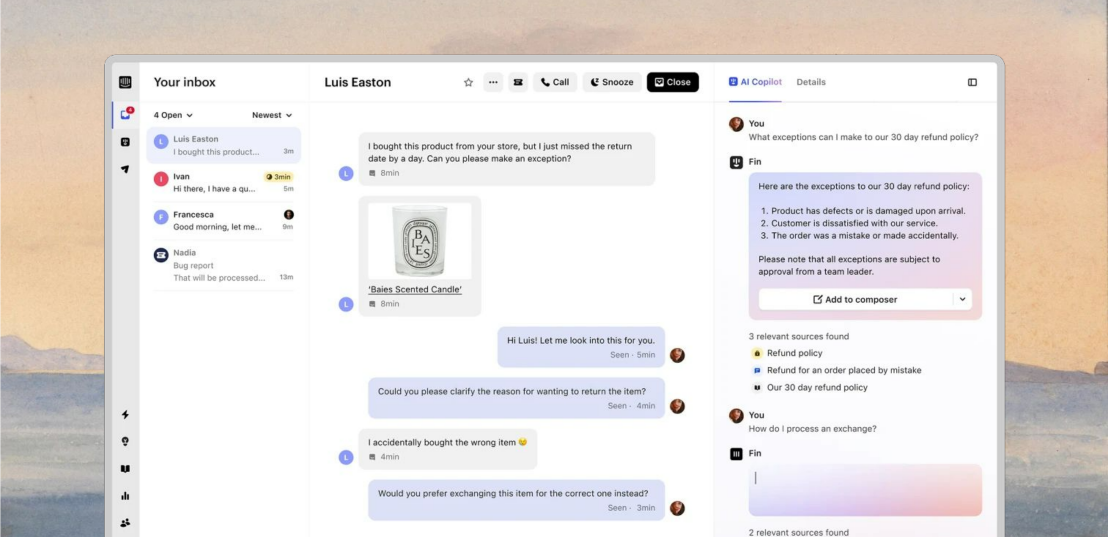Open the book Knowledge icon in sidebar
Viewport: 1108px width, 537px height.
[x=125, y=468]
